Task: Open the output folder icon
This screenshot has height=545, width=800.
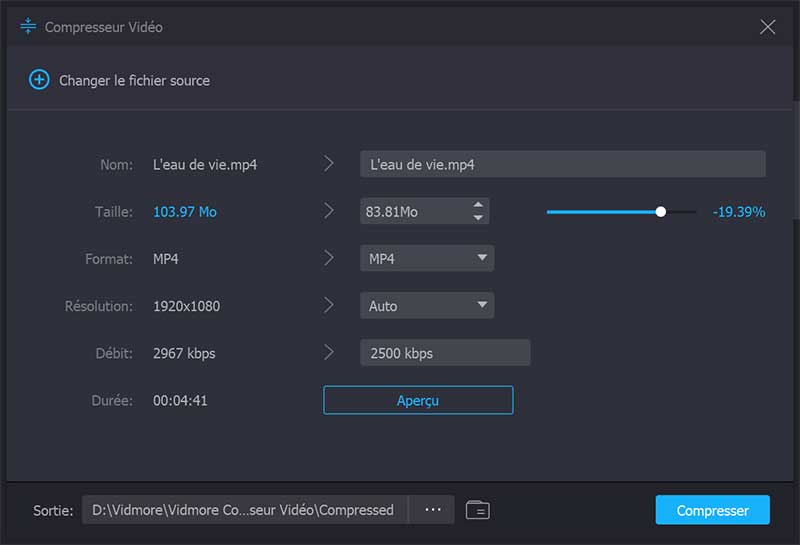Action: [478, 510]
